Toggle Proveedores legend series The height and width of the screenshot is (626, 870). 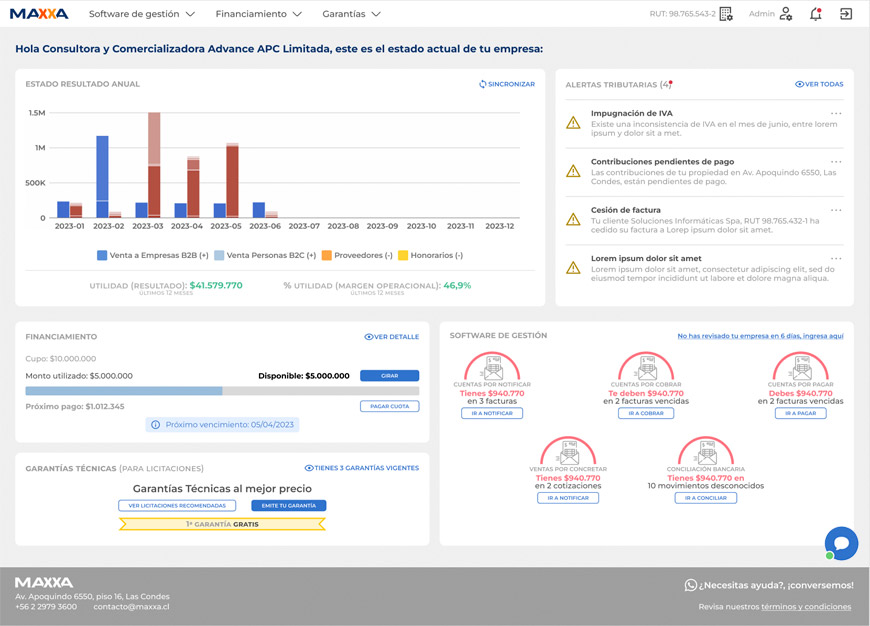click(357, 255)
